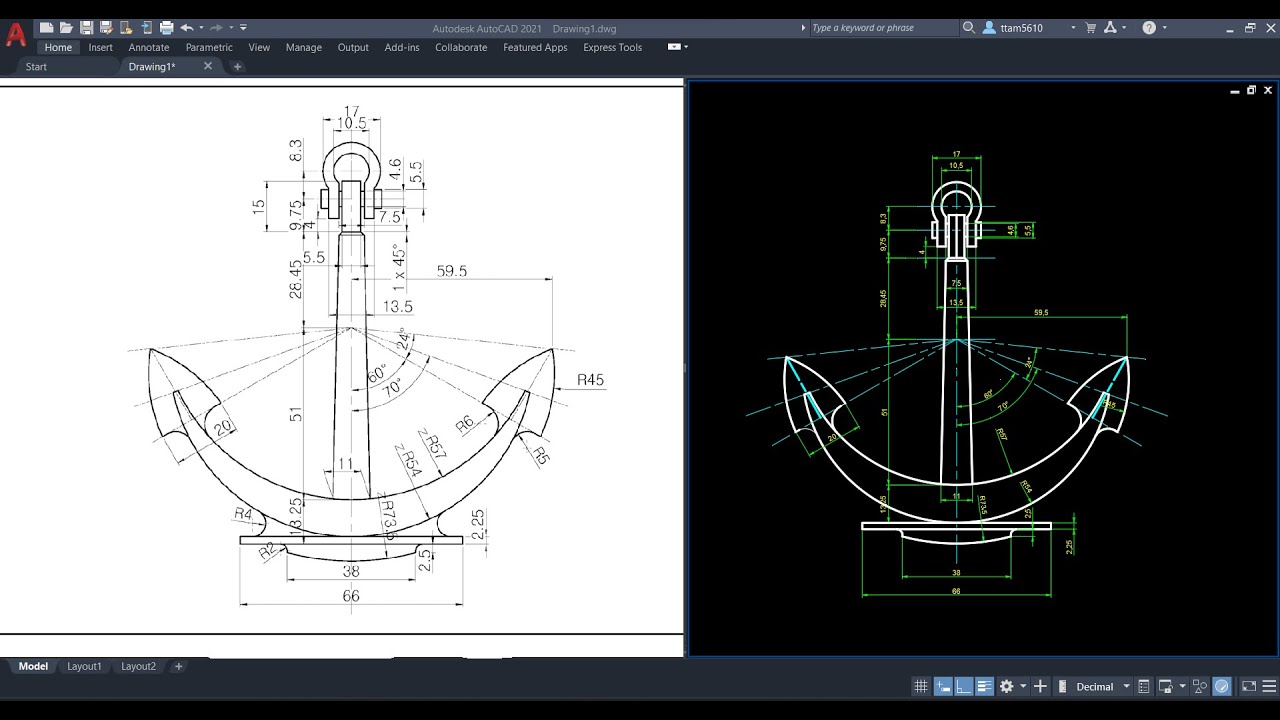Click the UI lock icon in status bar

tap(1167, 686)
